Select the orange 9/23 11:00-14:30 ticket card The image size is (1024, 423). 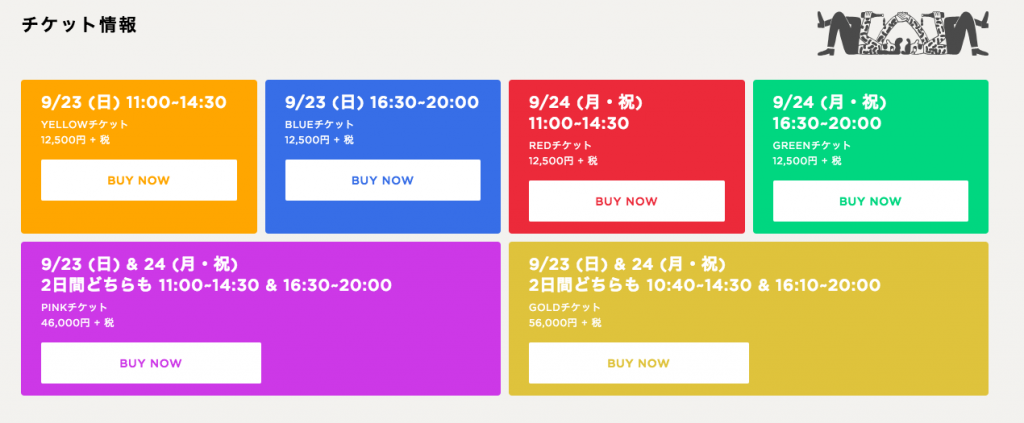click(x=139, y=157)
